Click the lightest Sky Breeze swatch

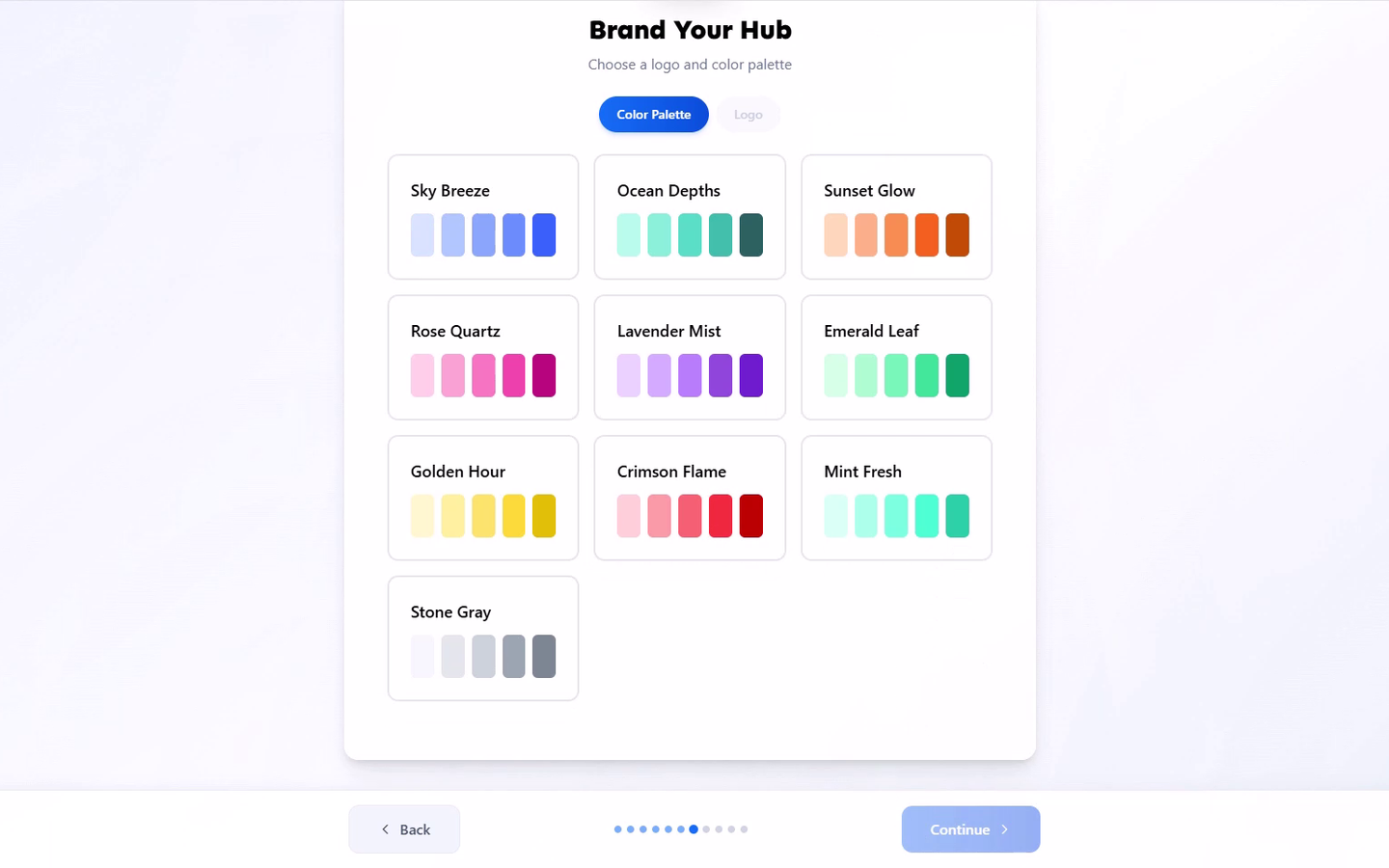pos(422,235)
